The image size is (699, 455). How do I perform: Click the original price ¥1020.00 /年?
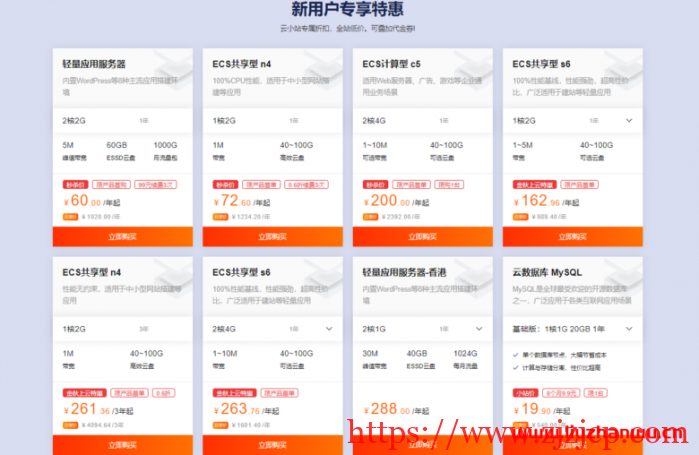point(101,217)
